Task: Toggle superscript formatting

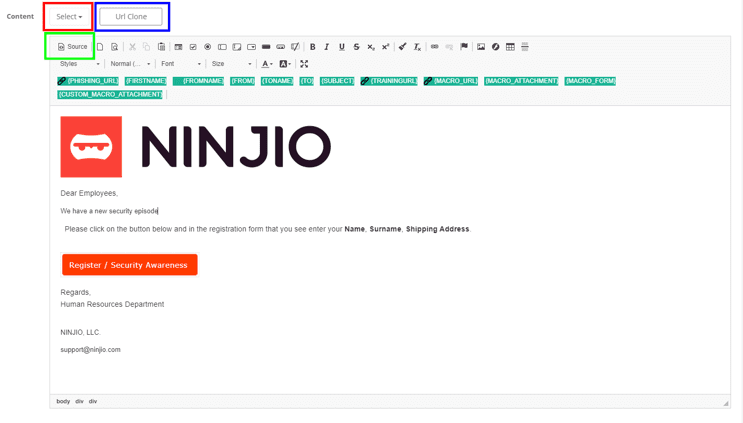Action: [x=385, y=46]
